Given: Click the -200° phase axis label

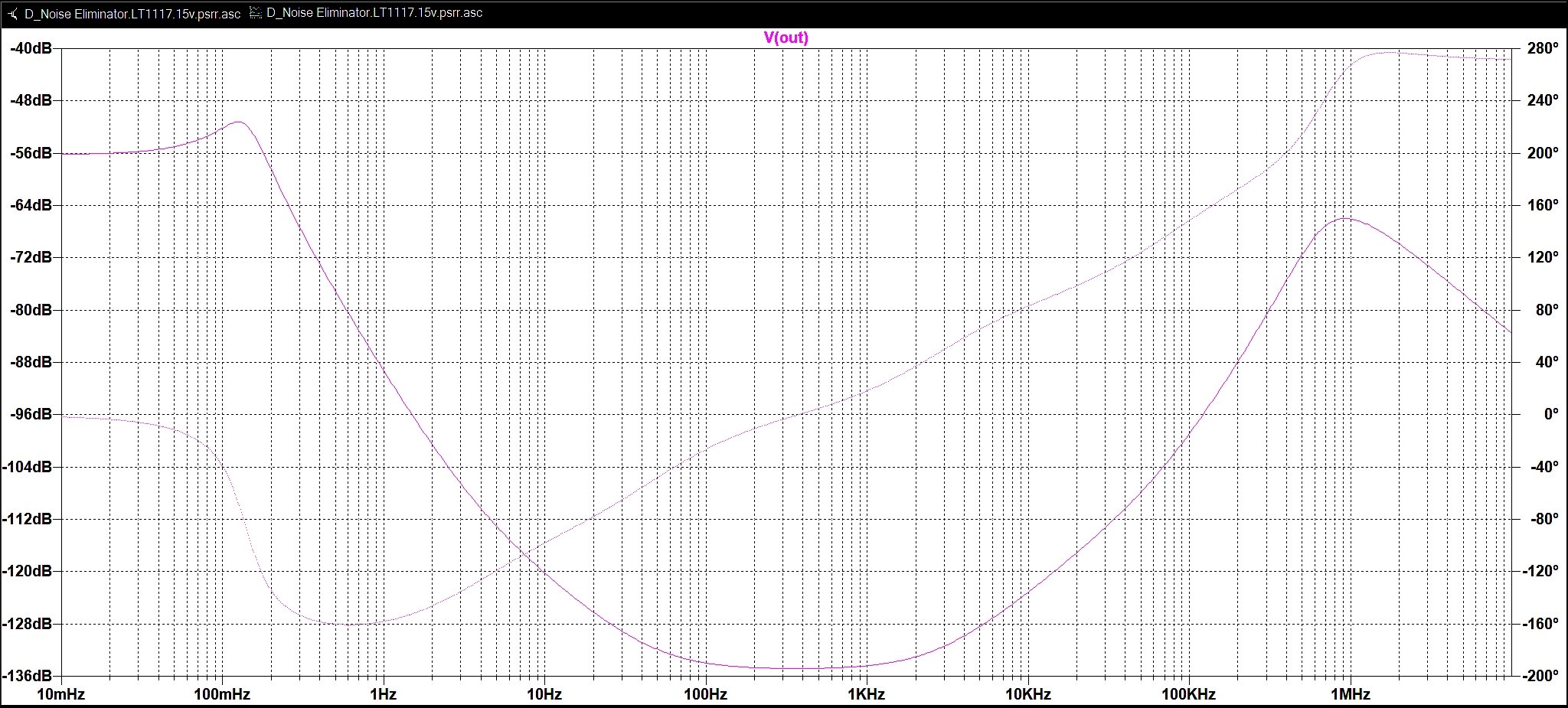Looking at the screenshot, I should 1539,676.
